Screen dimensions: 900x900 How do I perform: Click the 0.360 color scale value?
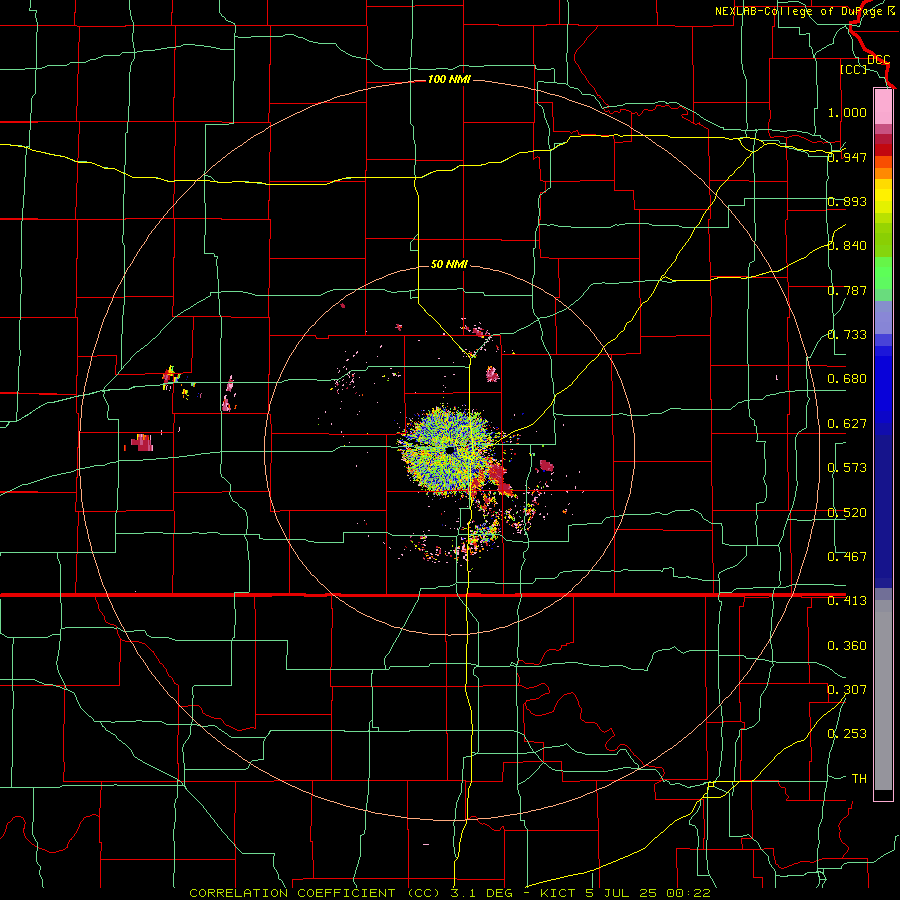[847, 646]
